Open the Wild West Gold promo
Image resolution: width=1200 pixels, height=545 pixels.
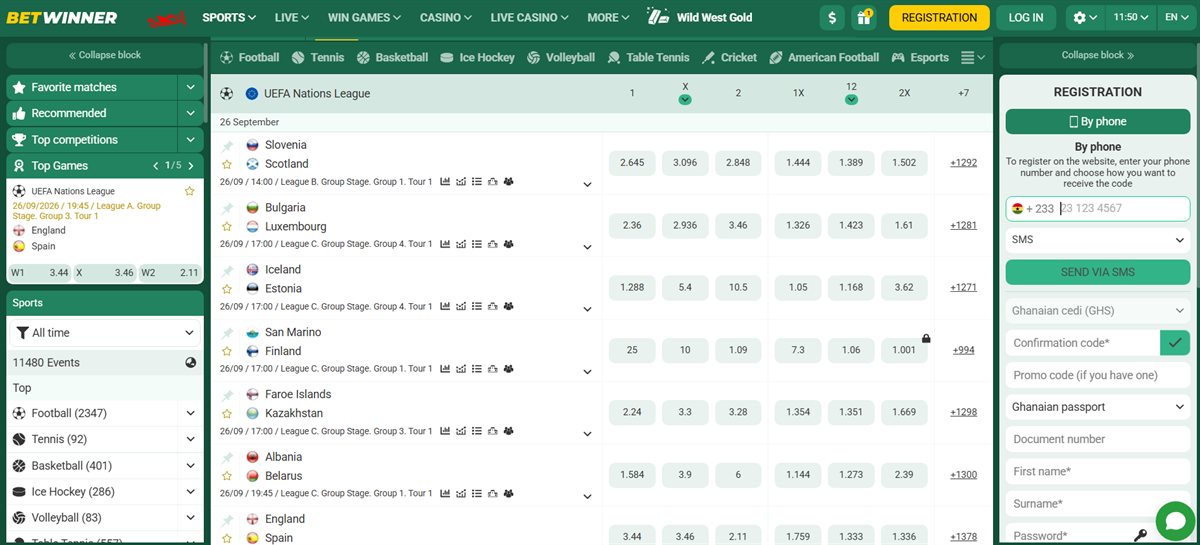click(x=700, y=17)
